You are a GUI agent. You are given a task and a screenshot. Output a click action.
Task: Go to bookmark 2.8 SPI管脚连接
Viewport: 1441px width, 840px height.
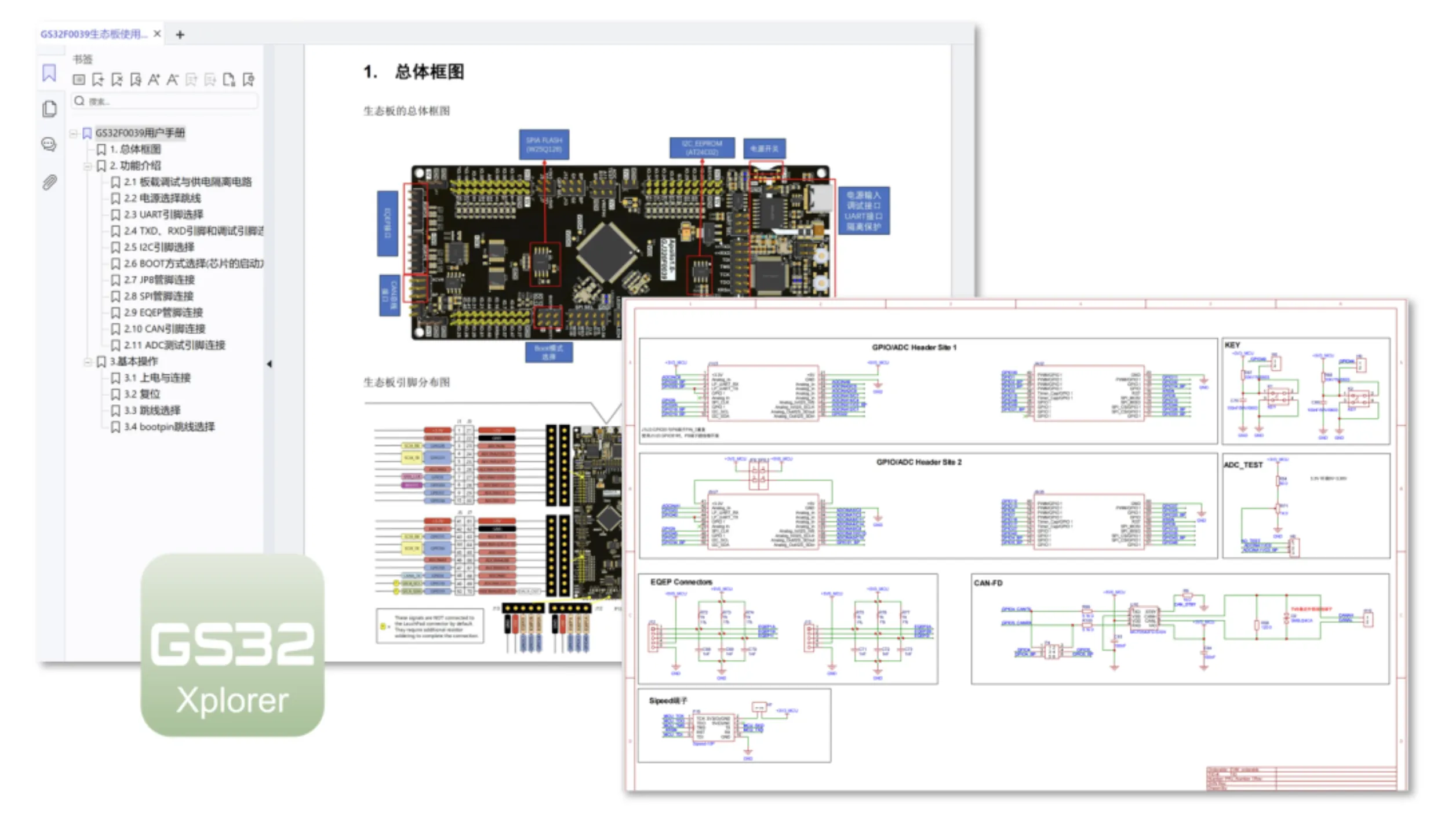pyautogui.click(x=159, y=296)
